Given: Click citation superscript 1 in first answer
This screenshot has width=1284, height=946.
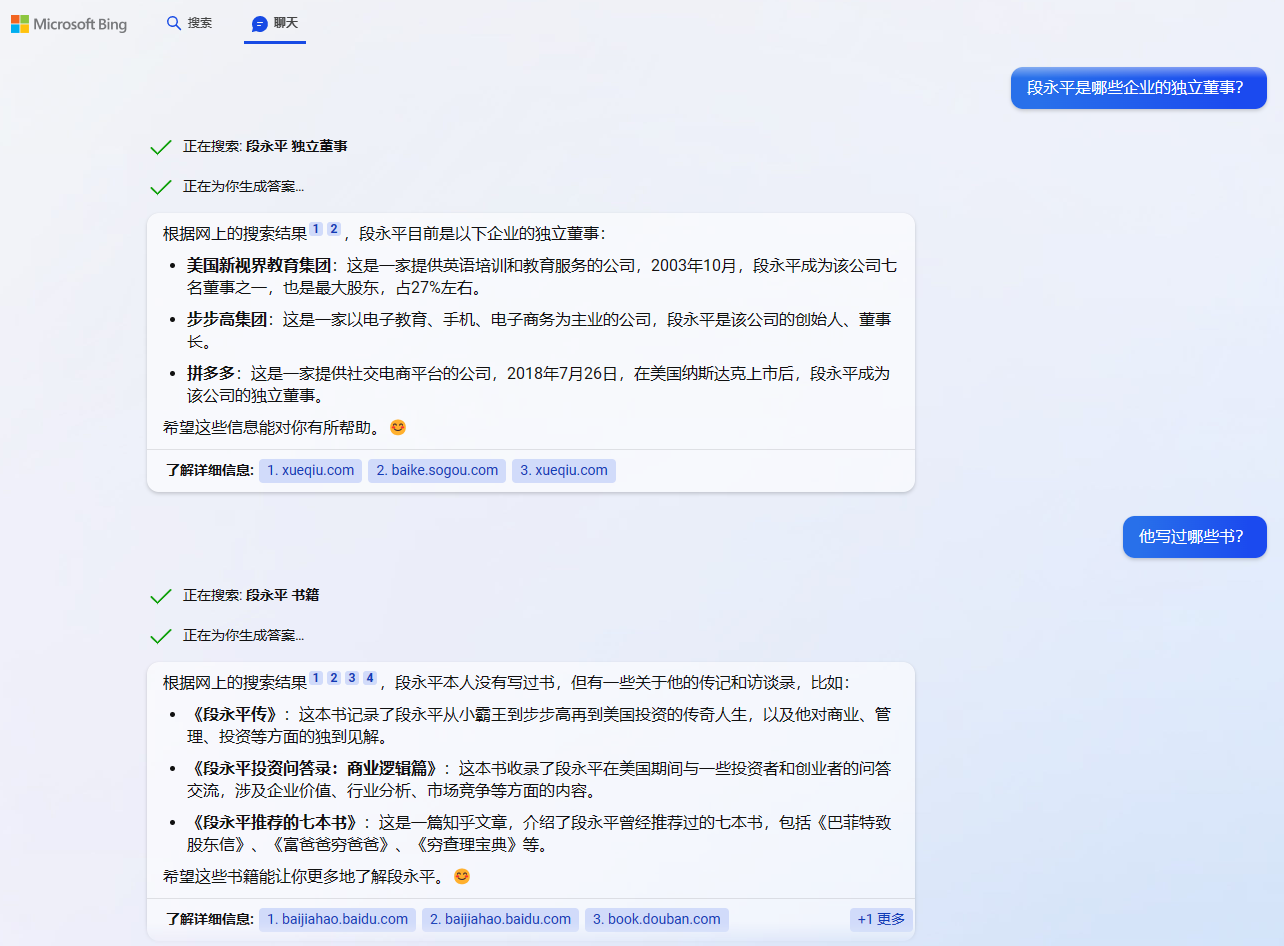Looking at the screenshot, I should point(315,227).
